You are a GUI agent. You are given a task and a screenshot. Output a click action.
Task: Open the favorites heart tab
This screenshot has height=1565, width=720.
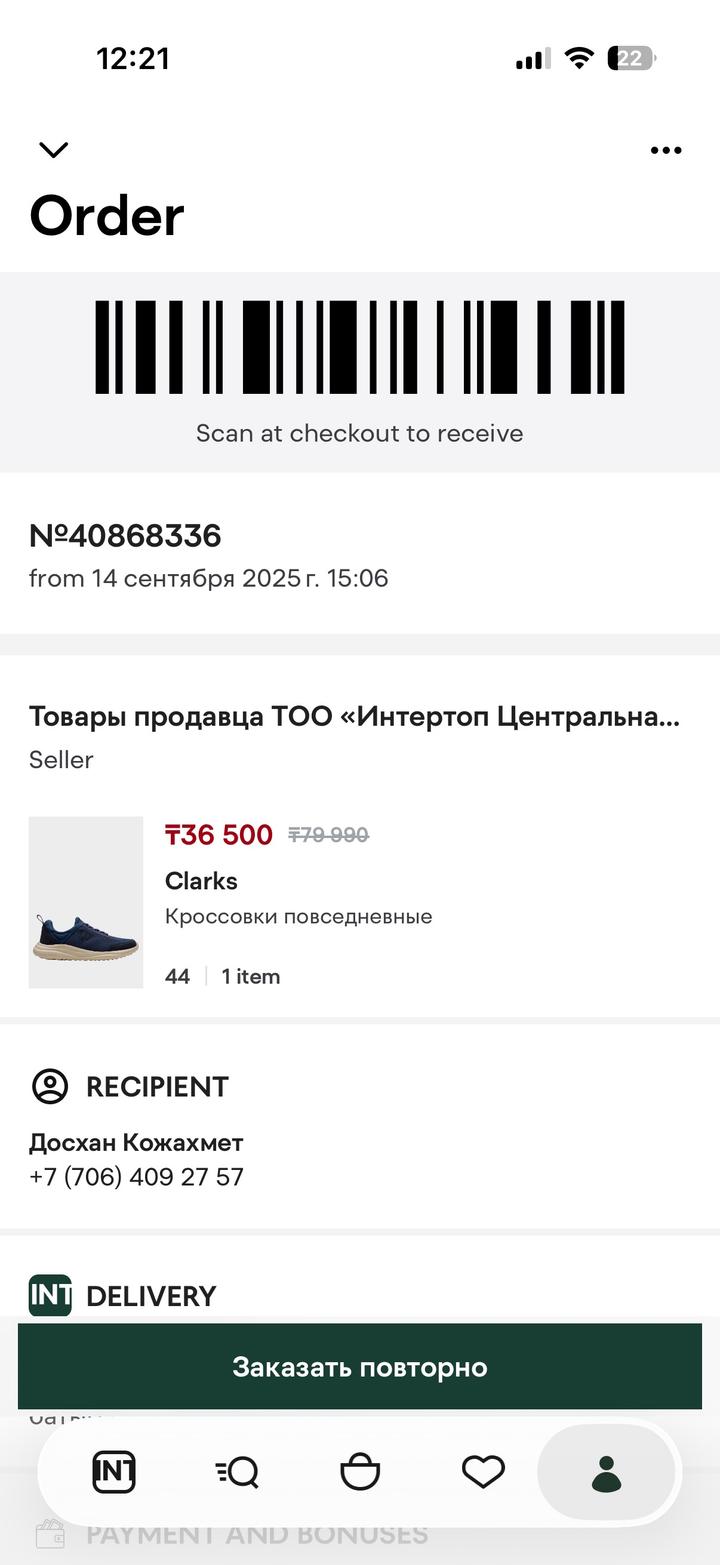[x=483, y=1472]
